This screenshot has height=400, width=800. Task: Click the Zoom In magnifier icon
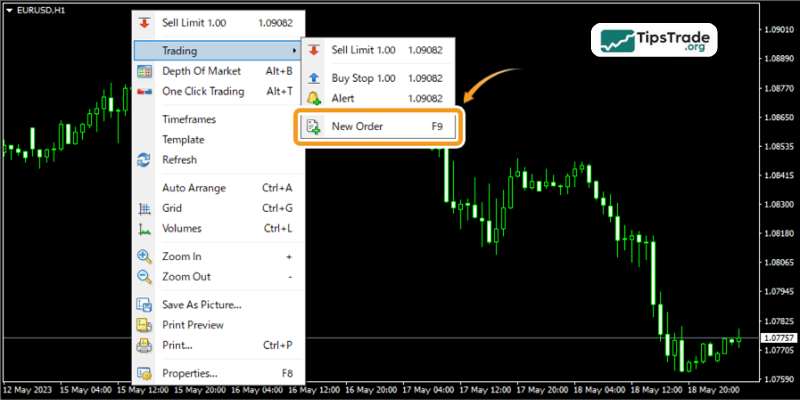click(145, 256)
